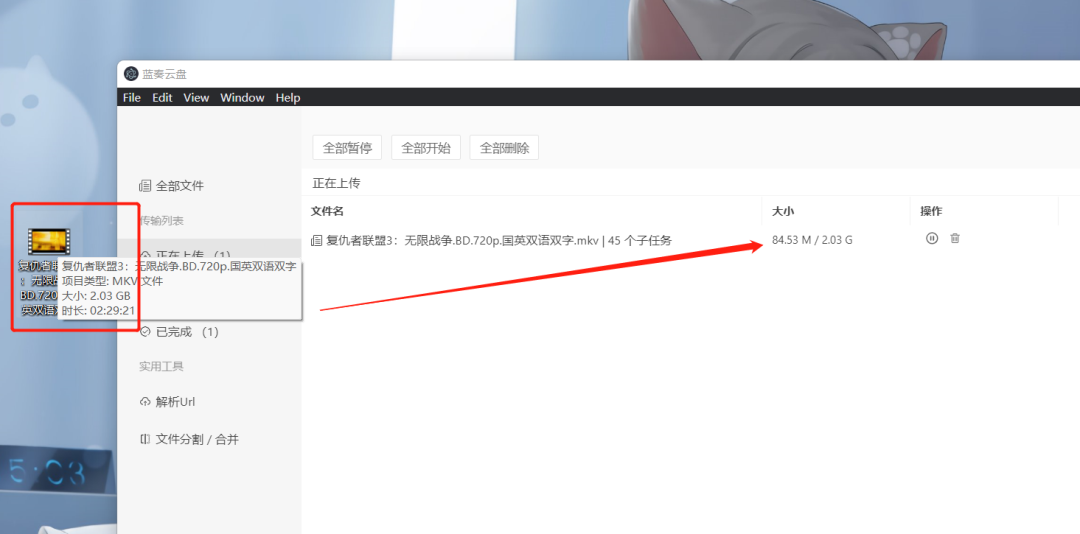Image resolution: width=1080 pixels, height=534 pixels.
Task: Open the View menu
Action: (x=196, y=98)
